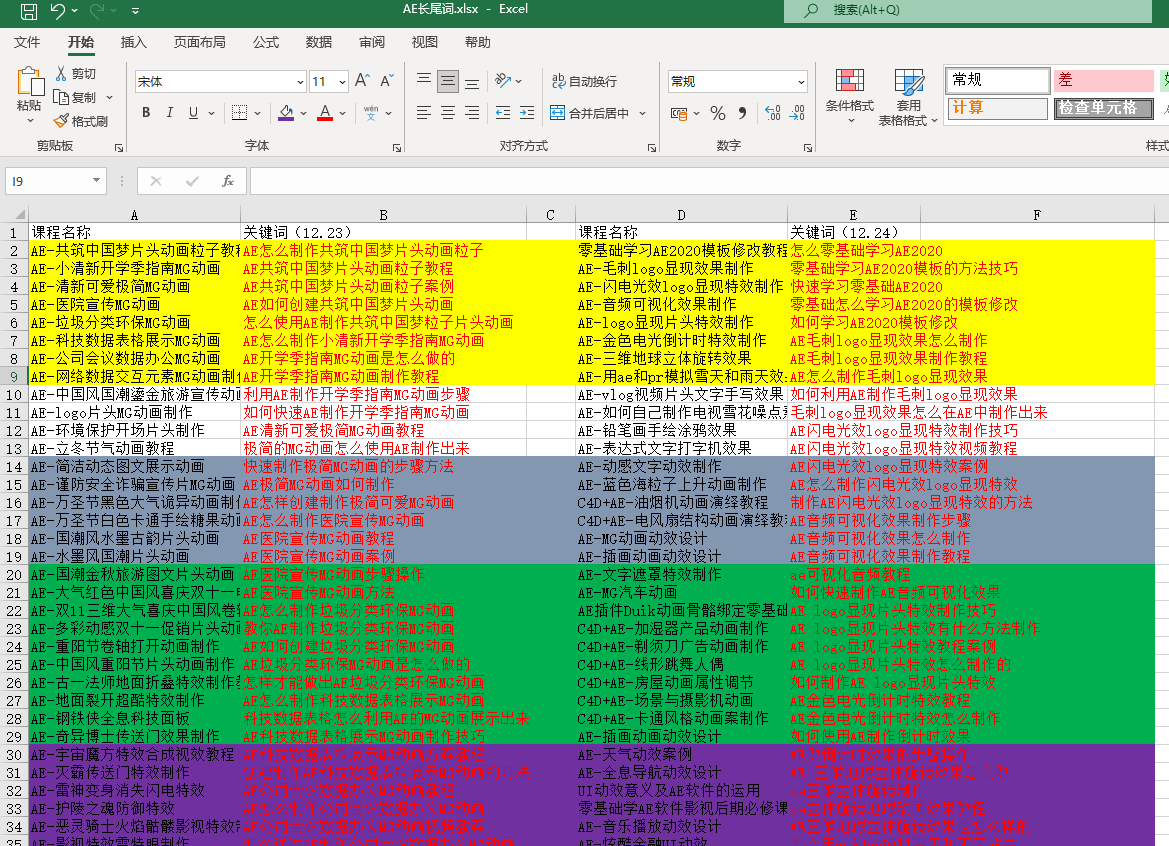Screen dimensions: 1169x846
Task: Click the align left icon
Action: pyautogui.click(x=423, y=113)
